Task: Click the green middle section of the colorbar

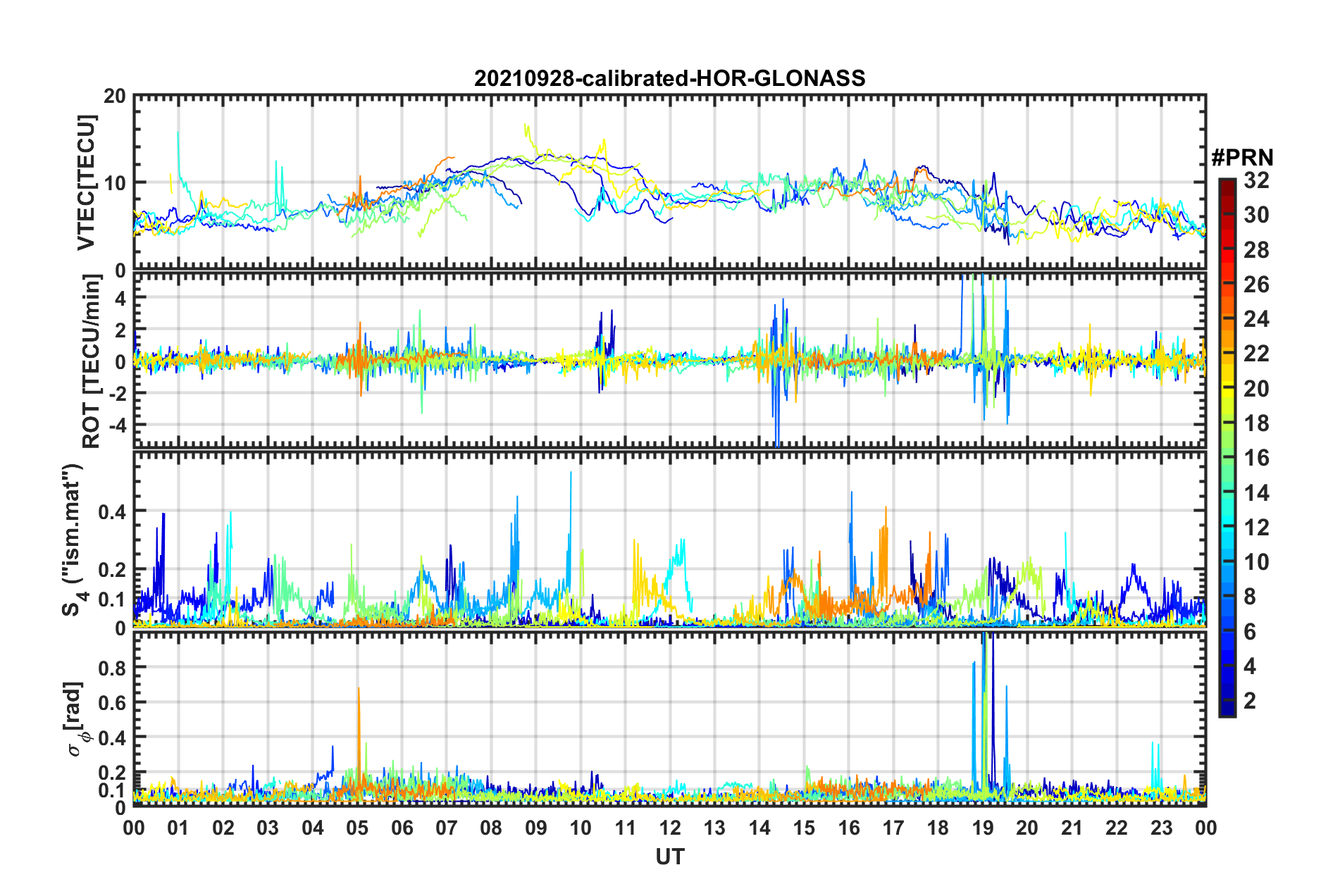Action: point(1227,458)
